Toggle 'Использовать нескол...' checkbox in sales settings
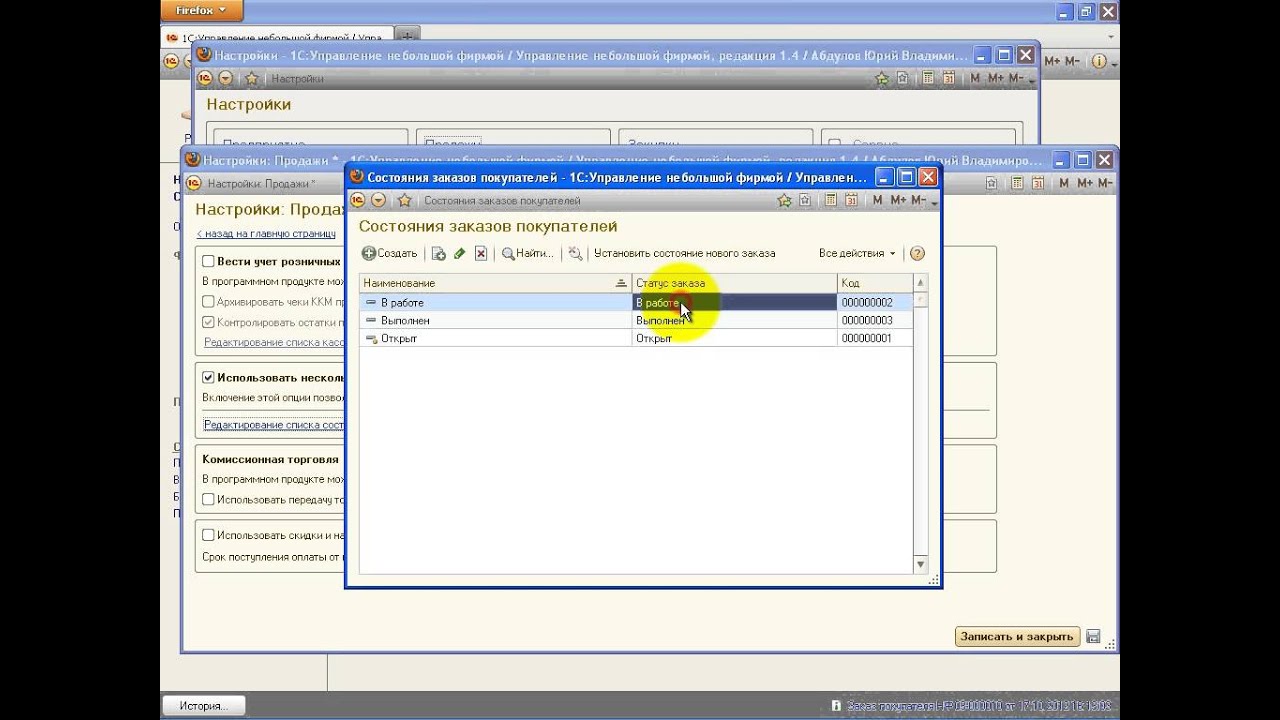This screenshot has height=720, width=1280. pyautogui.click(x=208, y=378)
